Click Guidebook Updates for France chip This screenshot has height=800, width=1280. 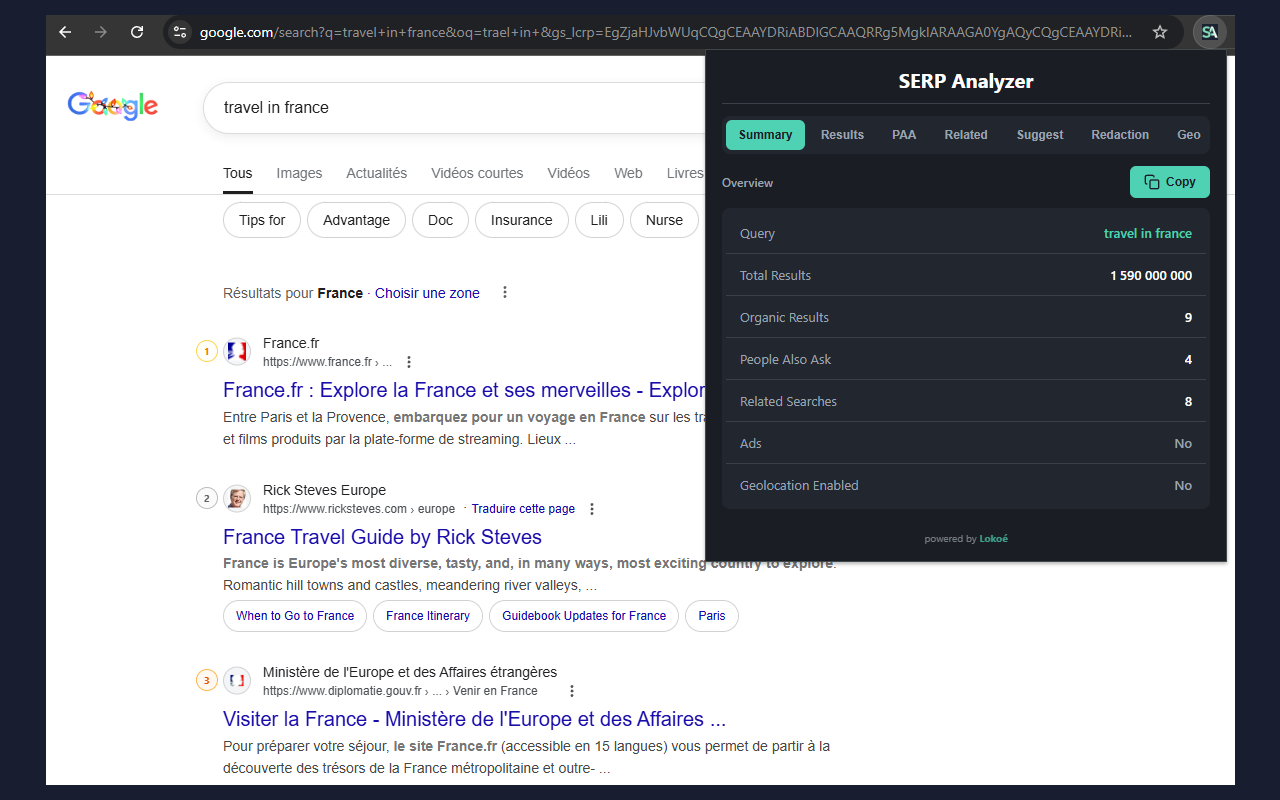coord(584,616)
